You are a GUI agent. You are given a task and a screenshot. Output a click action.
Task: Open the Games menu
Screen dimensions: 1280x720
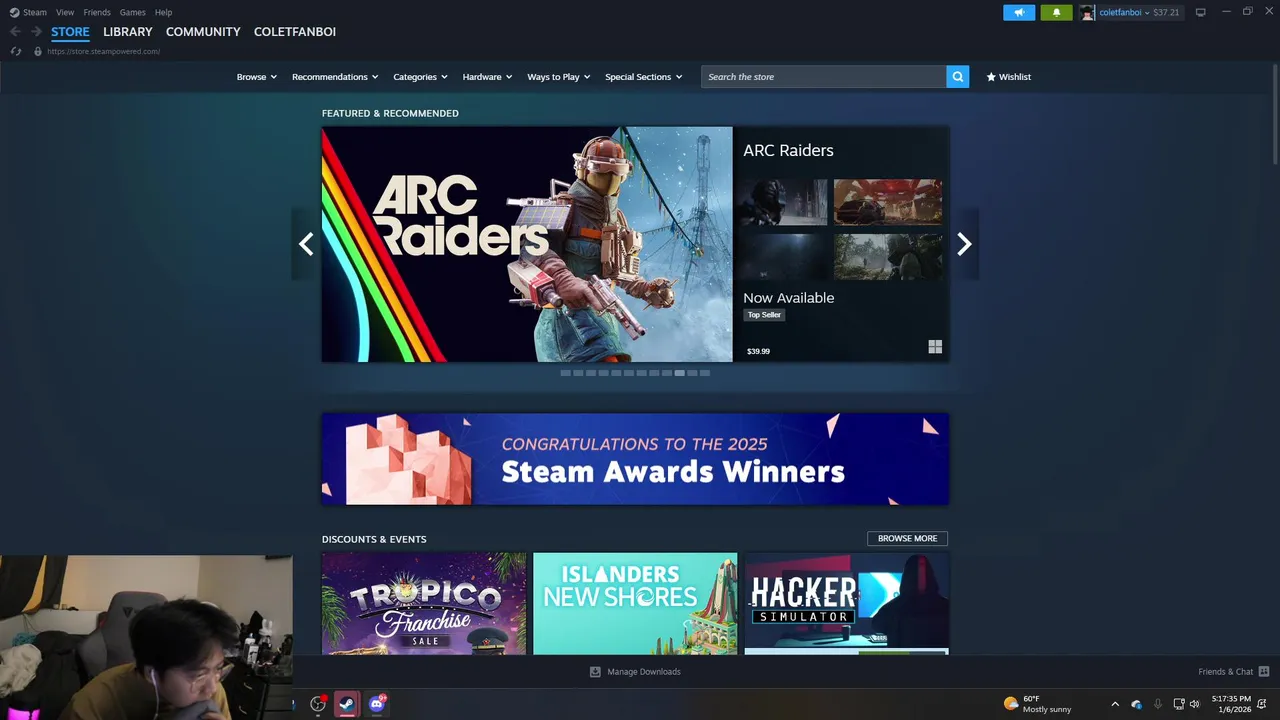click(132, 12)
